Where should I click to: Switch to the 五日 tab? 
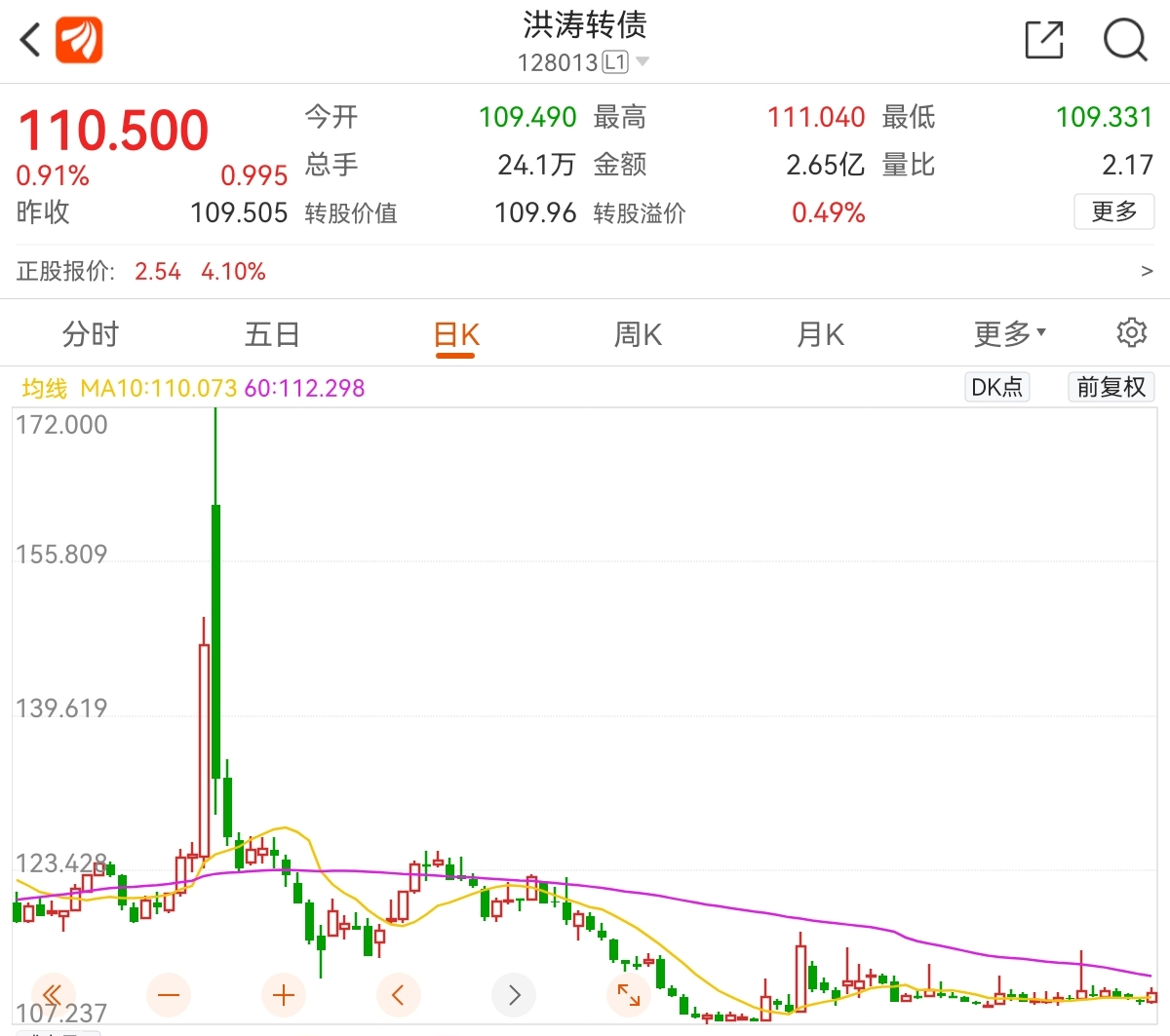click(272, 334)
